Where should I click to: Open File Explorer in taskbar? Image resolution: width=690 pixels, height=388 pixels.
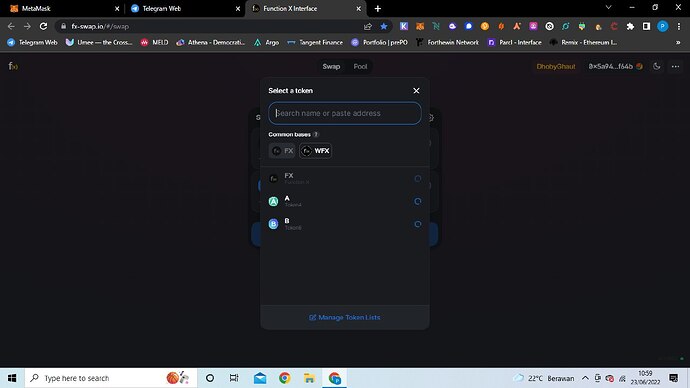tap(309, 378)
